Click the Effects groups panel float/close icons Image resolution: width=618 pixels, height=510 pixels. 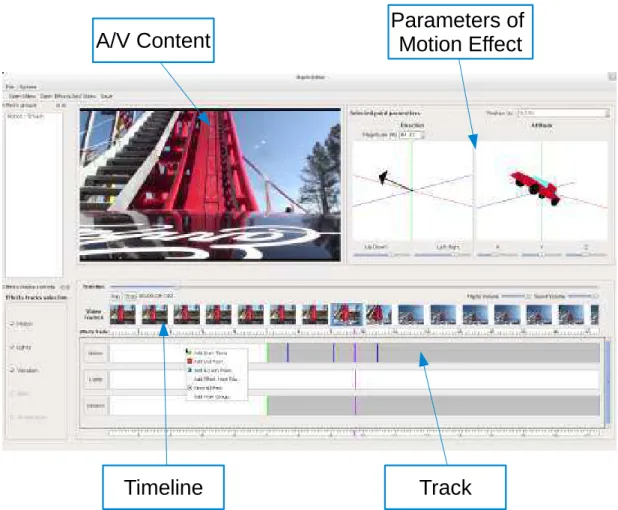click(61, 106)
